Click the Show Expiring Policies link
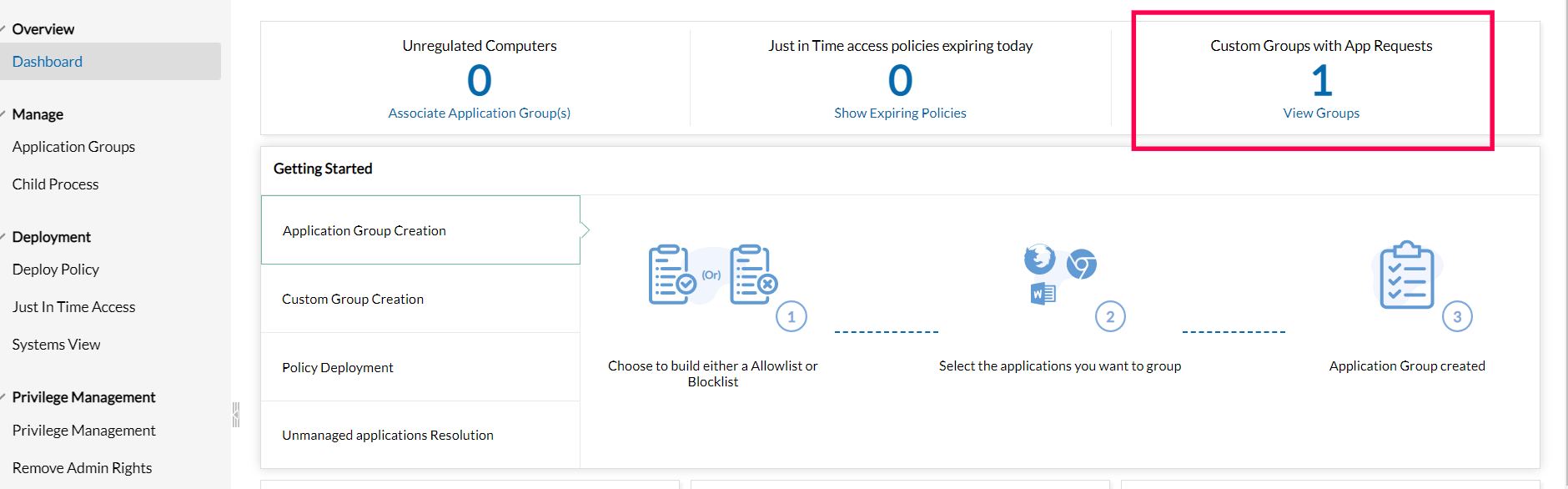This screenshot has width=1568, height=489. point(900,113)
